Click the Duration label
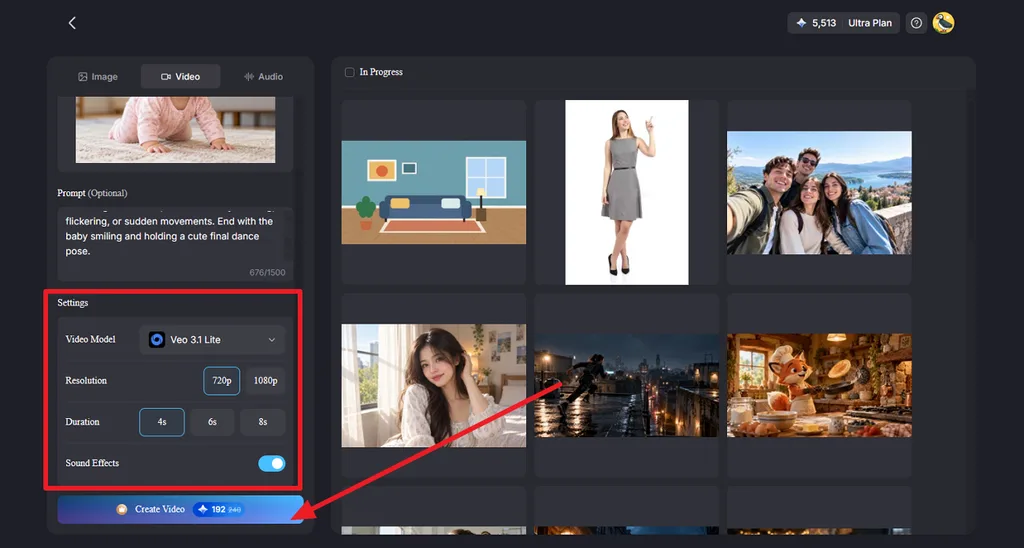 [x=82, y=422]
